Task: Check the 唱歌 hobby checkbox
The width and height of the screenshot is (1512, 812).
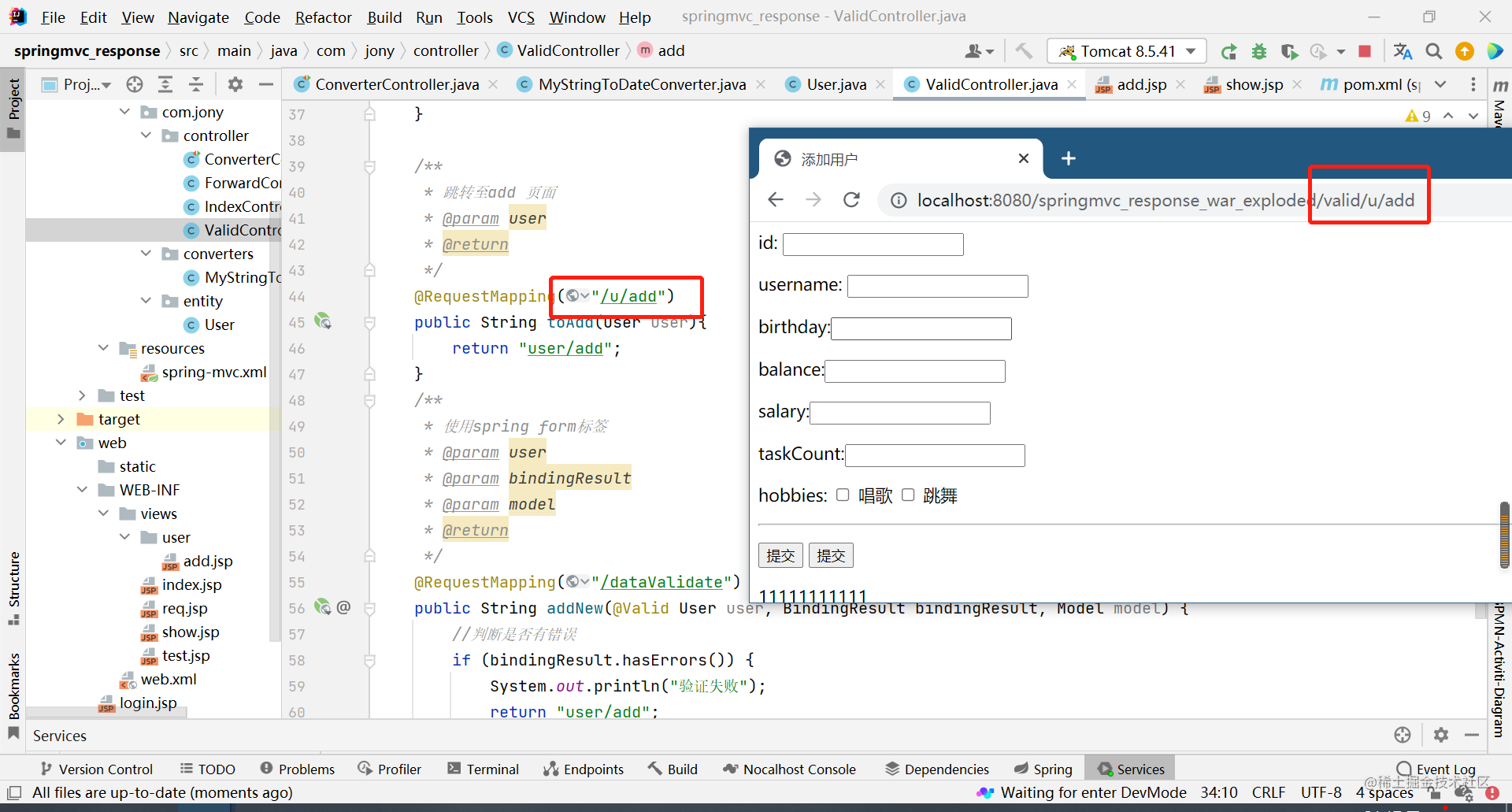Action: click(x=843, y=495)
